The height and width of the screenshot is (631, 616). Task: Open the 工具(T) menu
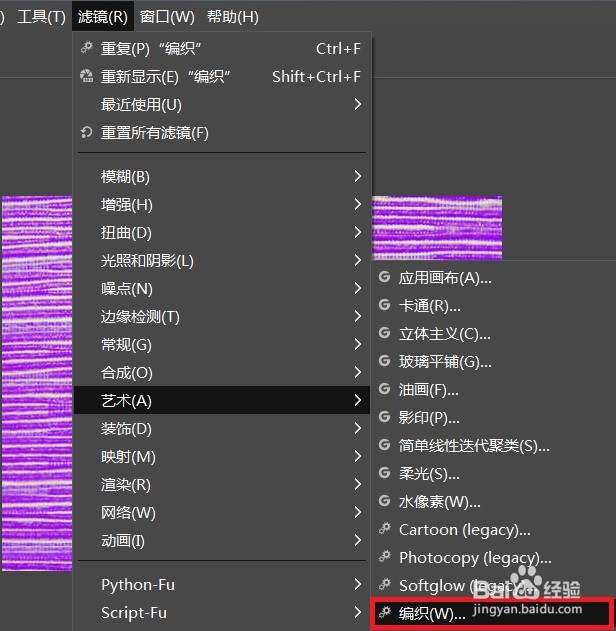click(41, 17)
